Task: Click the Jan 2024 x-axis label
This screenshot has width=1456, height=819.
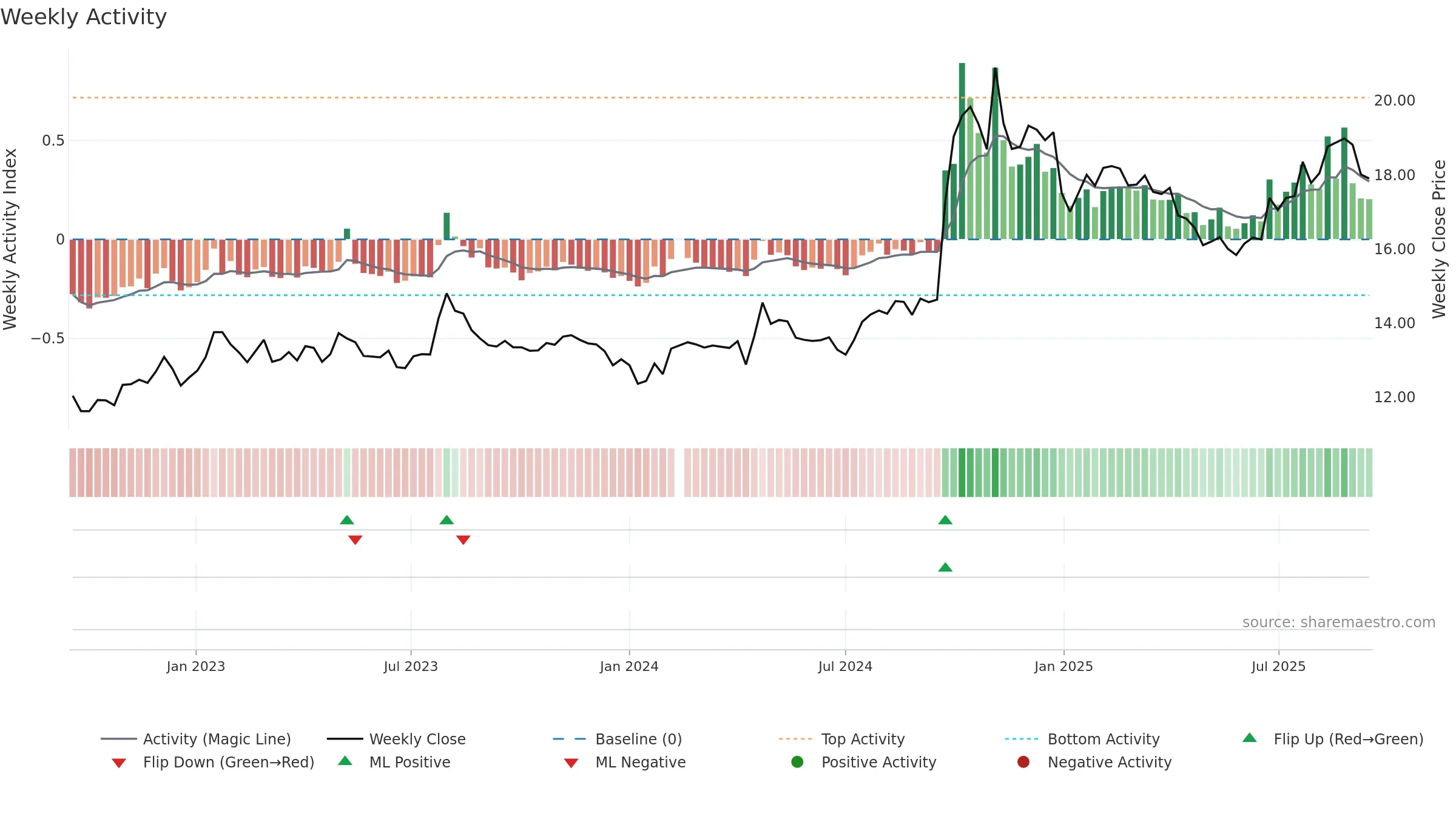Action: click(629, 666)
